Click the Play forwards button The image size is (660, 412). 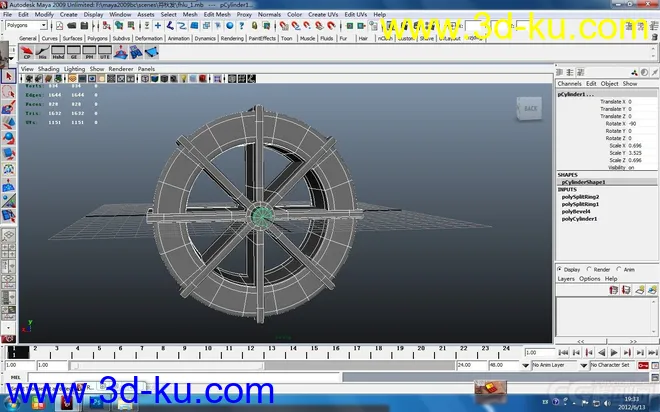[615, 353]
